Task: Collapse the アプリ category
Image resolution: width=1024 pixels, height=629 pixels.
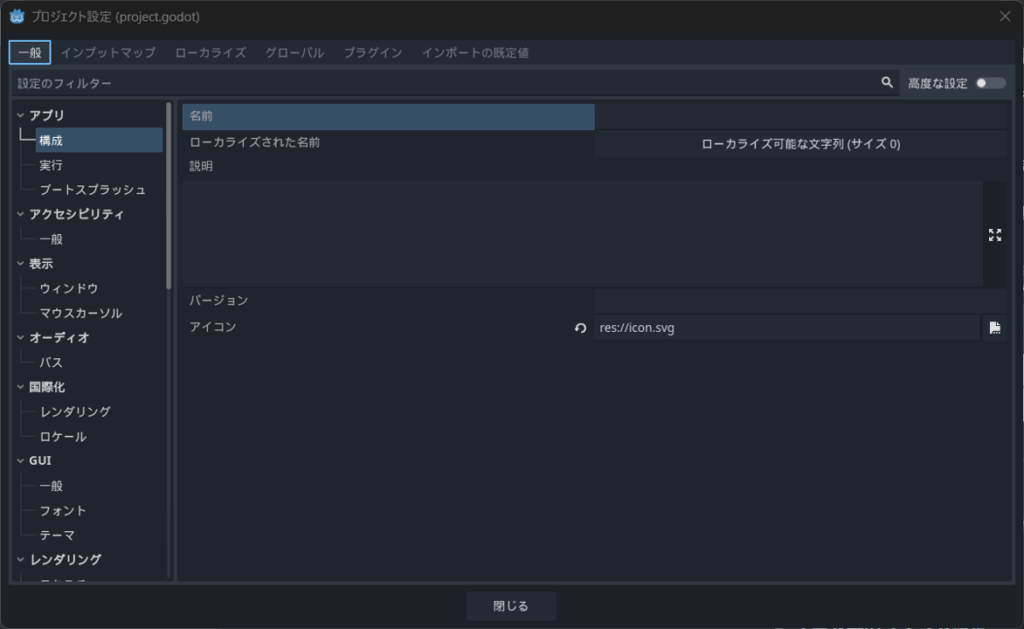Action: click(x=21, y=116)
